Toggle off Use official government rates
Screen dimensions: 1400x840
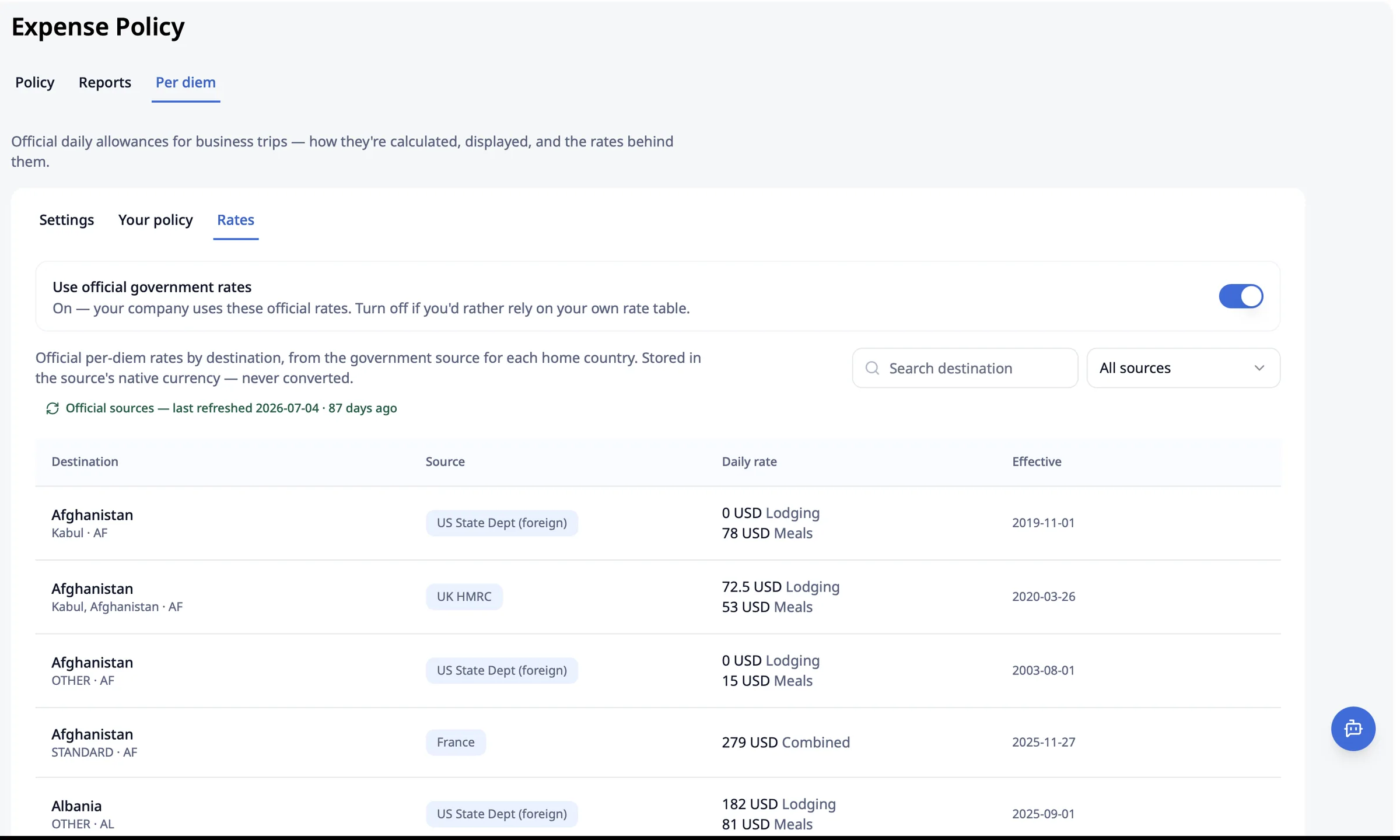click(x=1241, y=296)
